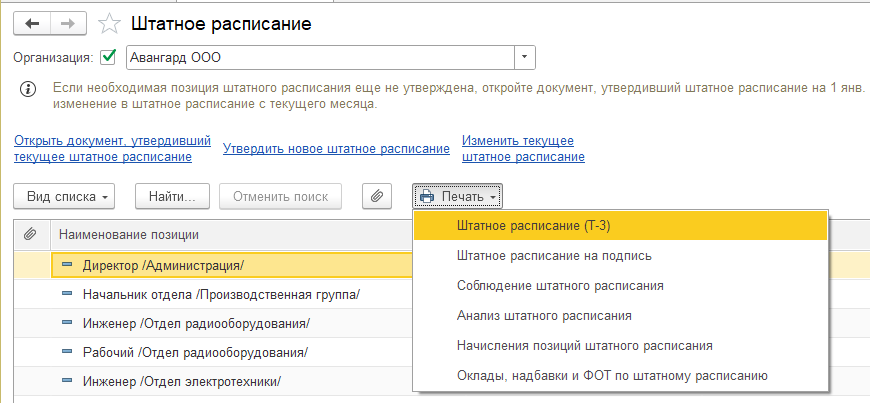Click the paperclip attachments toolbar button
Screen dimensions: 870x403
tap(377, 197)
